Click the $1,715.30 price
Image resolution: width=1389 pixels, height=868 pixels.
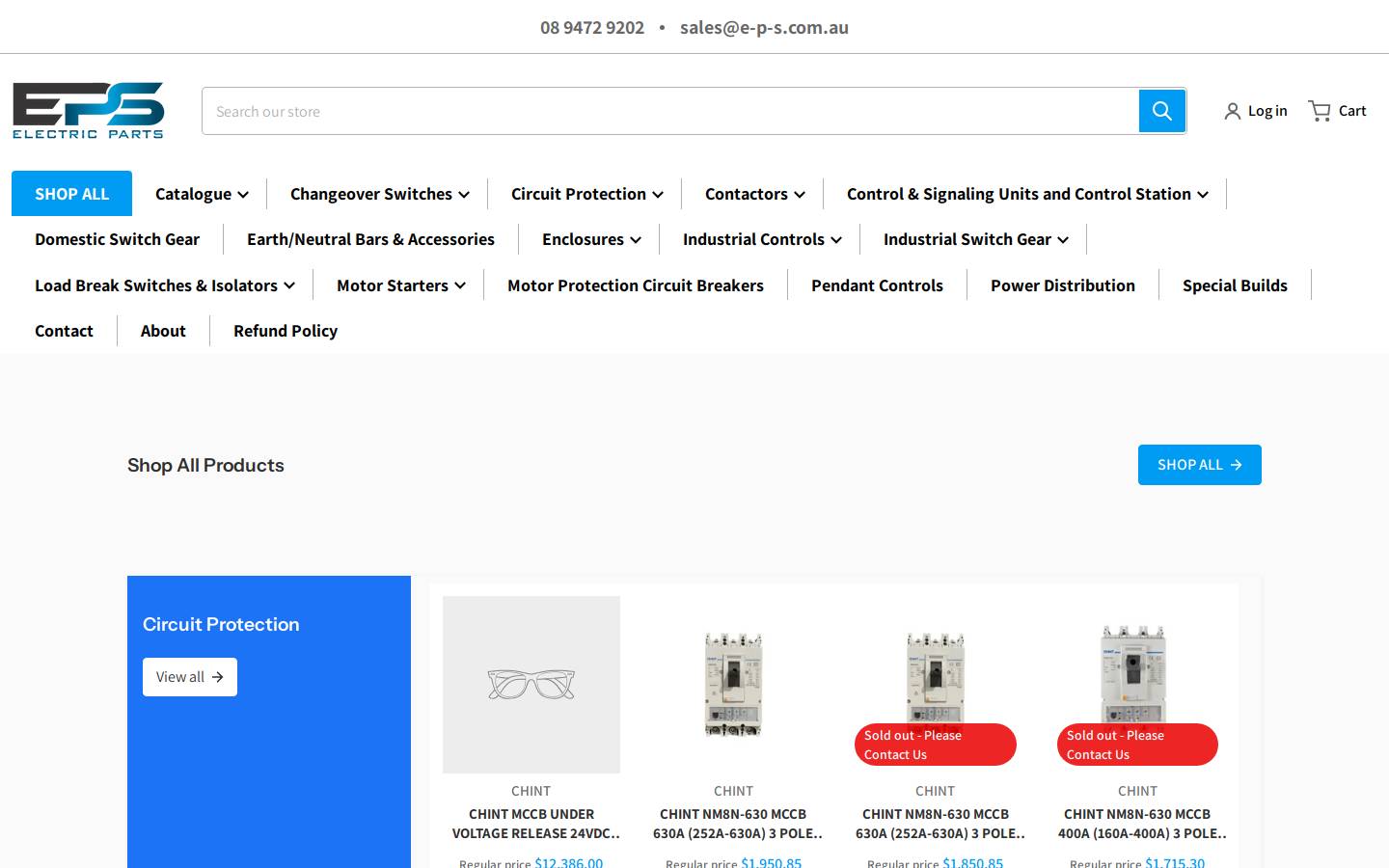[1175, 862]
